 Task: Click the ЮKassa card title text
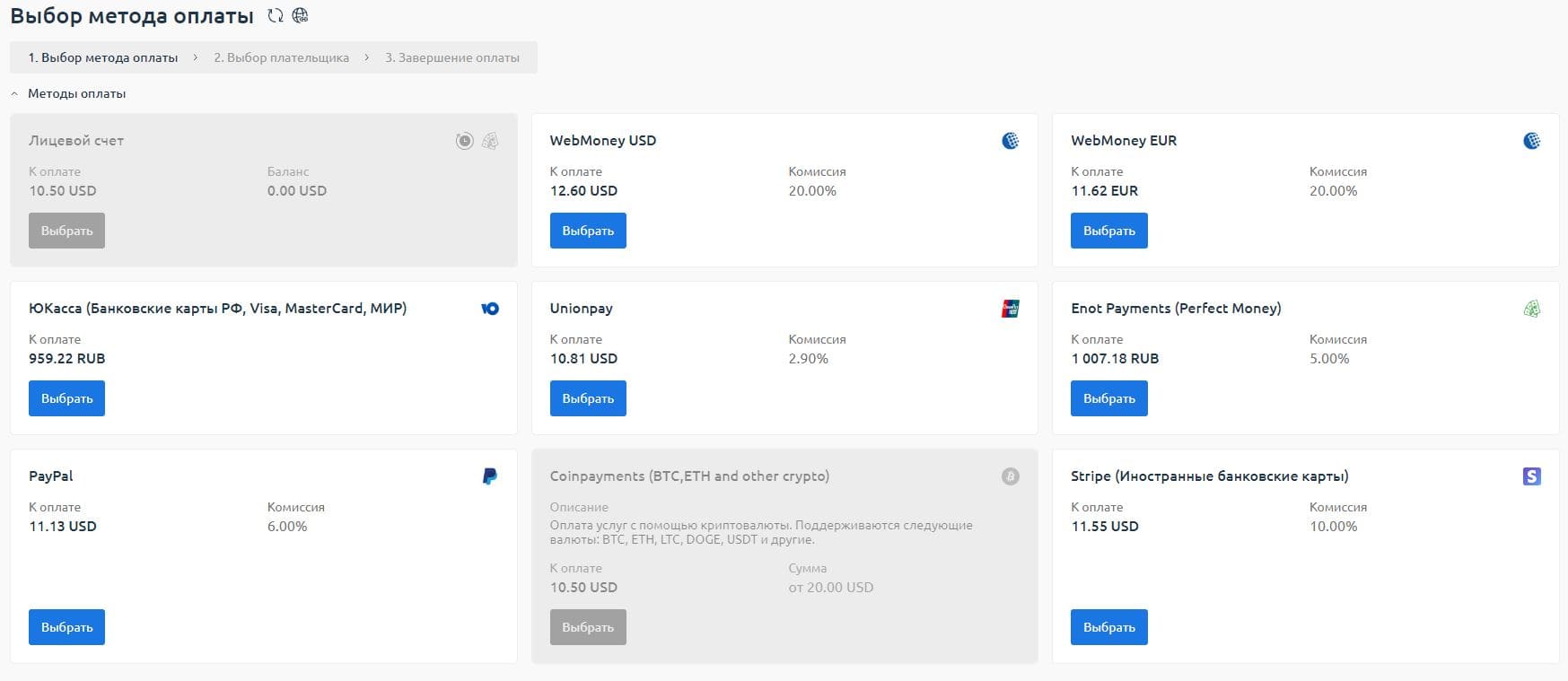pyautogui.click(x=218, y=309)
